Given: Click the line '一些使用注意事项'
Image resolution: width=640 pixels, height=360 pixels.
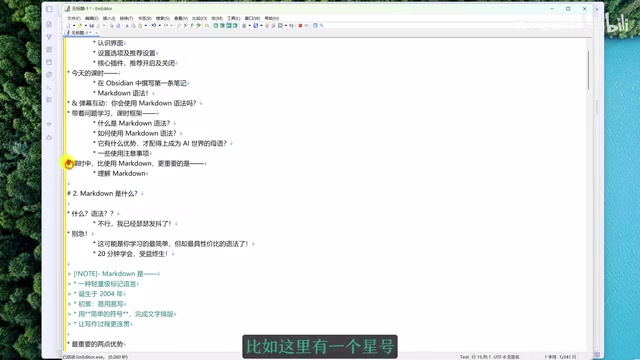Looking at the screenshot, I should (x=123, y=153).
